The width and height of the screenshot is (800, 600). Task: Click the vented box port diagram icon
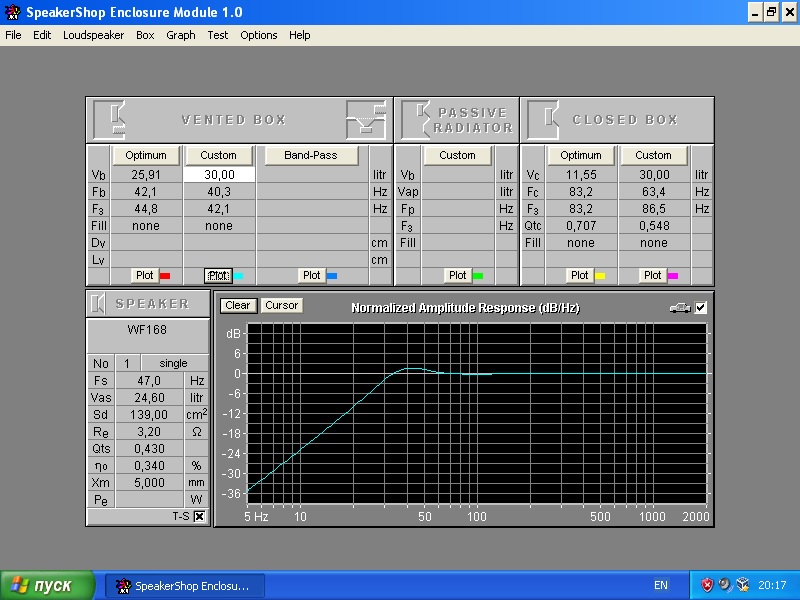point(365,119)
